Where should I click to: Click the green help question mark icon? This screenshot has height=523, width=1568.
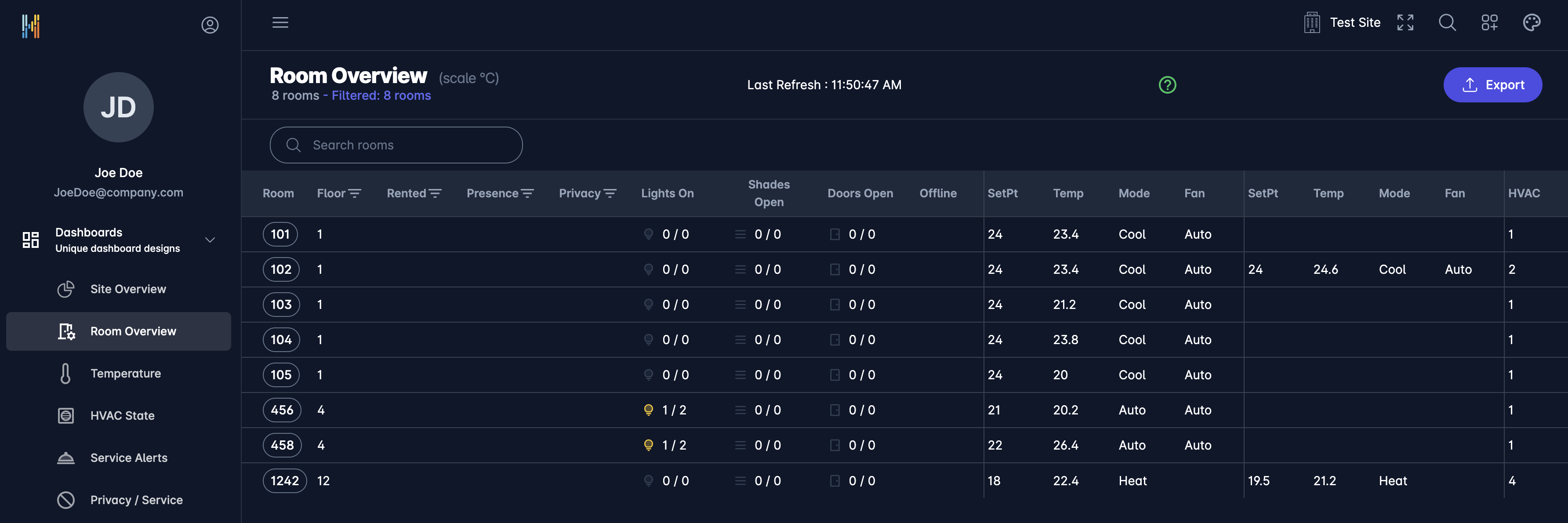pos(1167,85)
